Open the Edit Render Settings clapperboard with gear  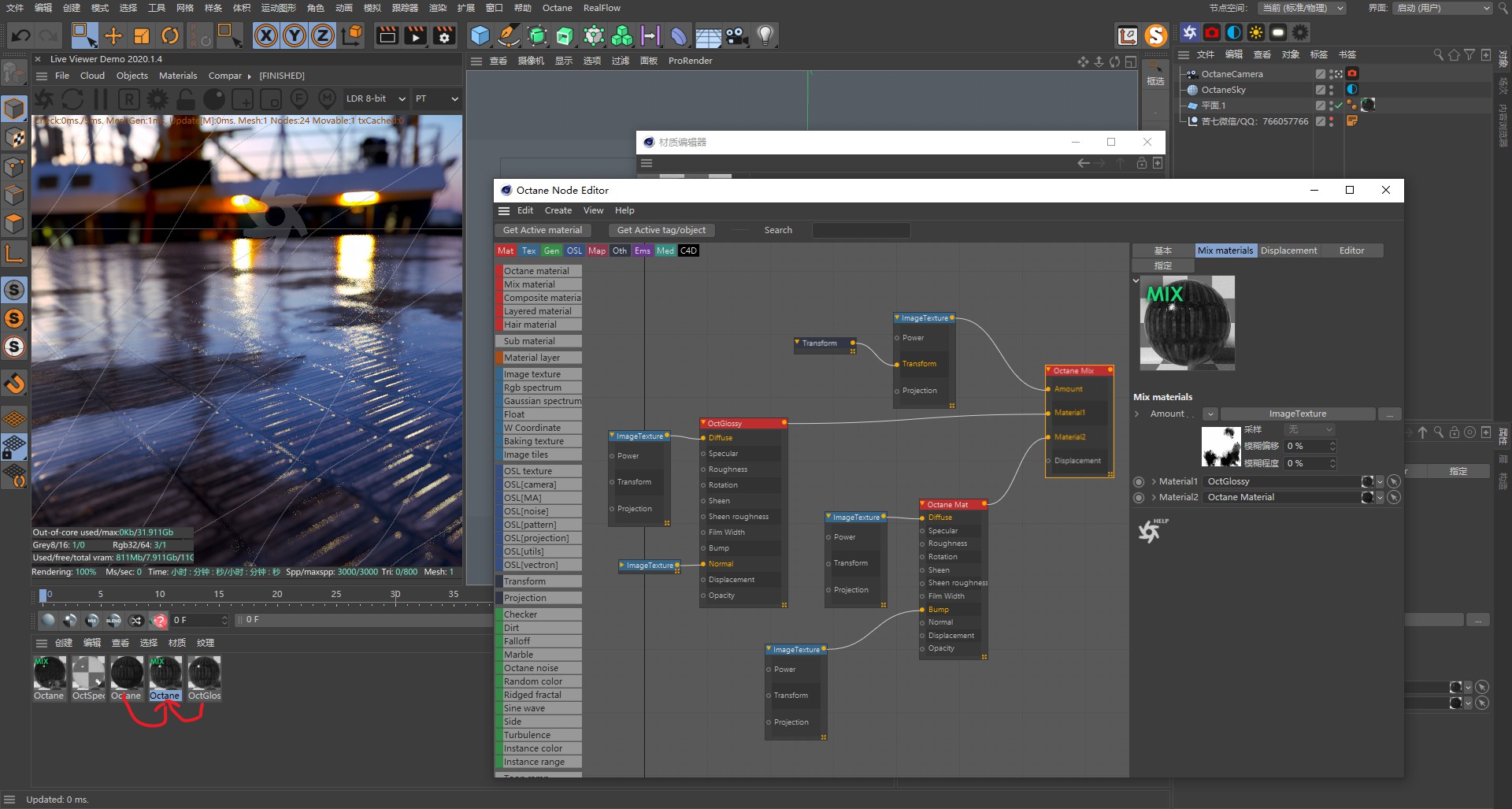(x=444, y=35)
